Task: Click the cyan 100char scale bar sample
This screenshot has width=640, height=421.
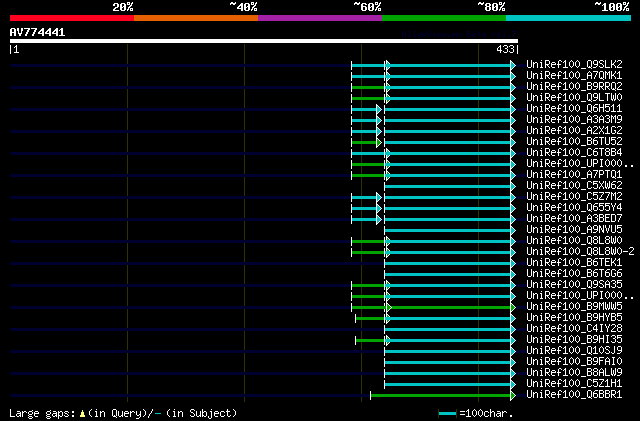Action: pyautogui.click(x=447, y=414)
